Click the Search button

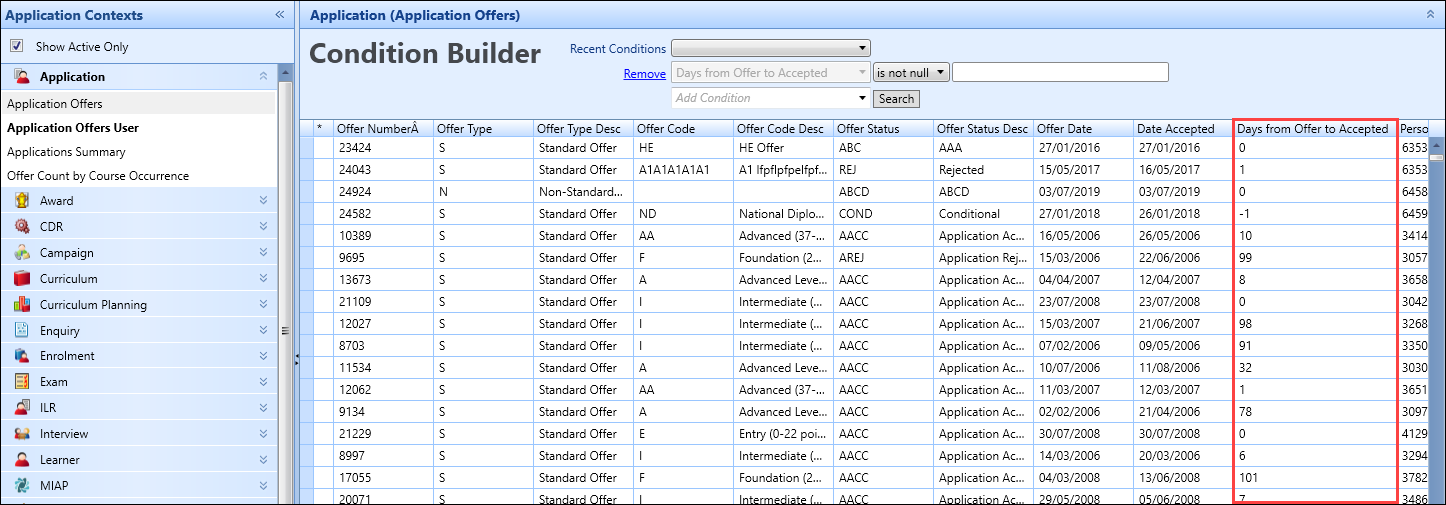tap(896, 99)
